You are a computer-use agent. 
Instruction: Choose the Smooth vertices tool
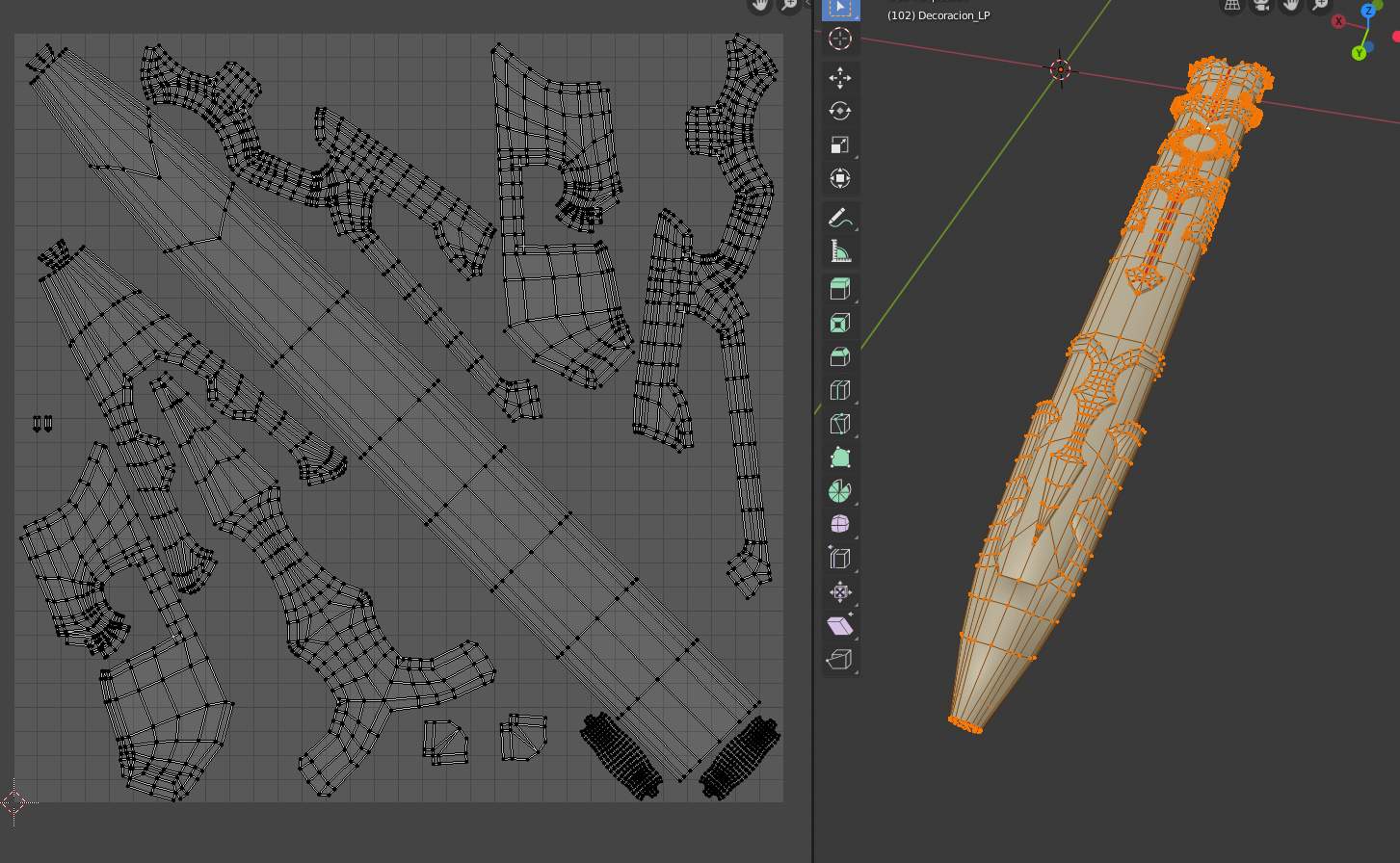tap(840, 525)
